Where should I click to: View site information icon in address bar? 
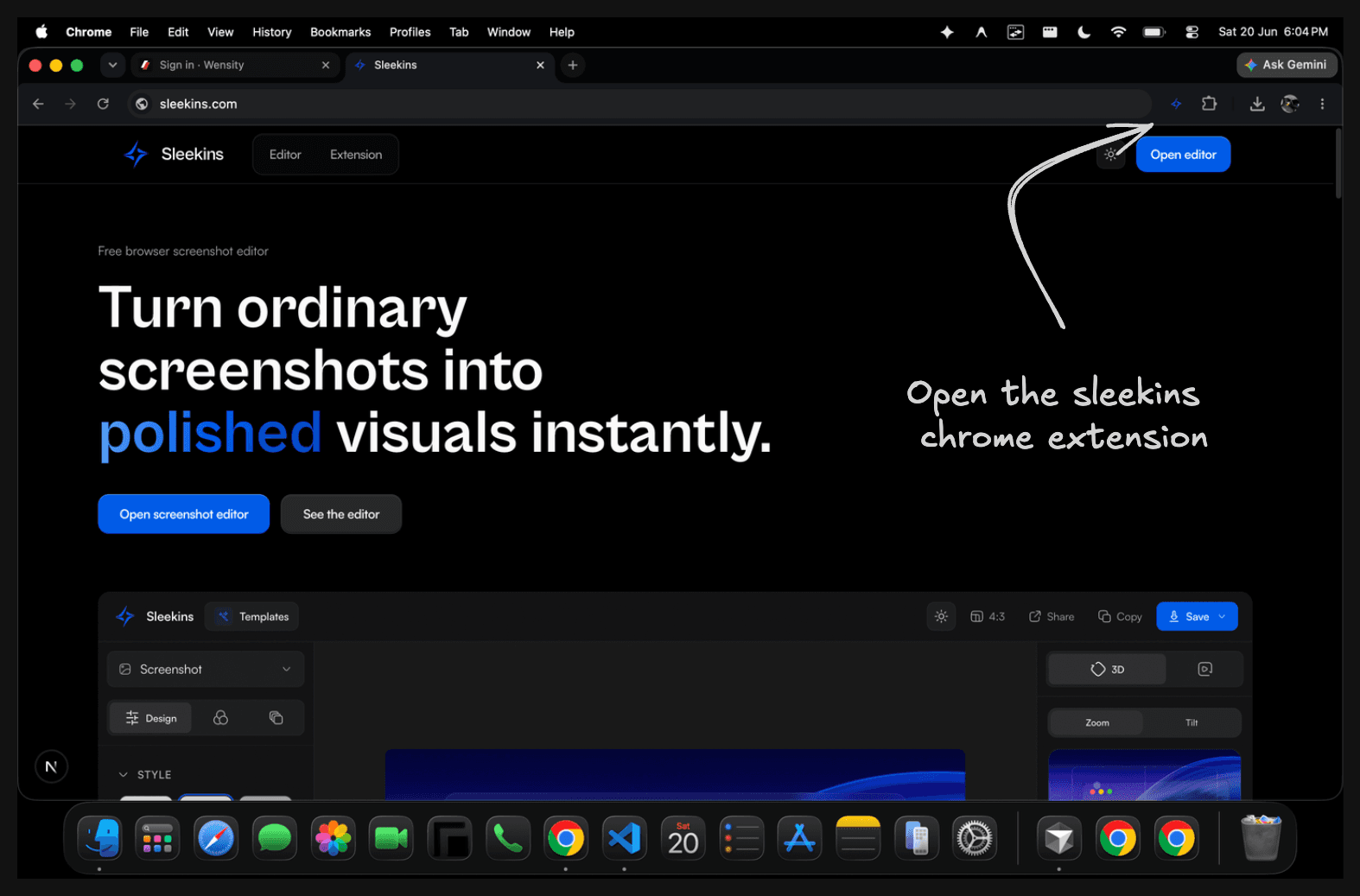[142, 104]
